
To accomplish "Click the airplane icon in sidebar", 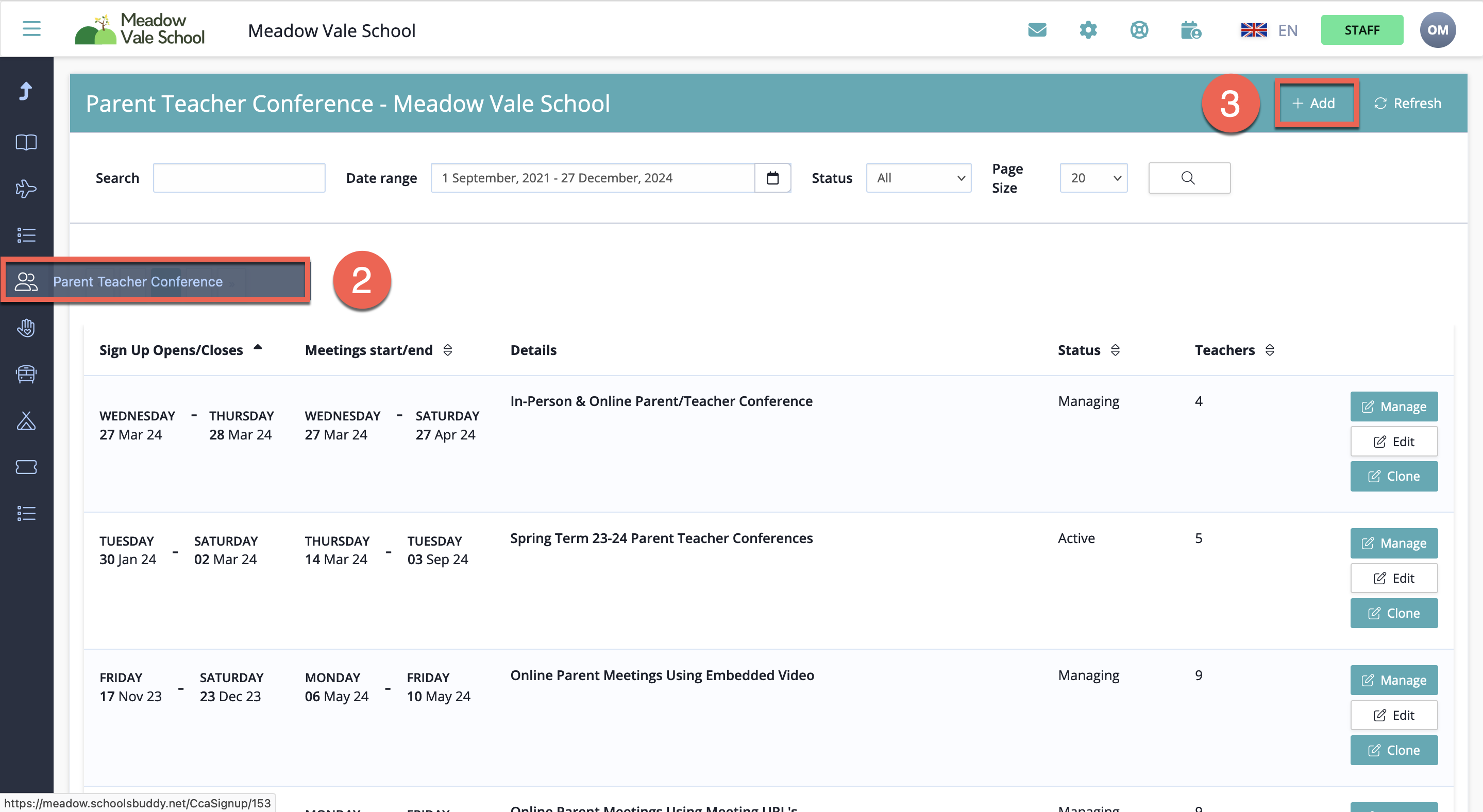I will pyautogui.click(x=26, y=189).
